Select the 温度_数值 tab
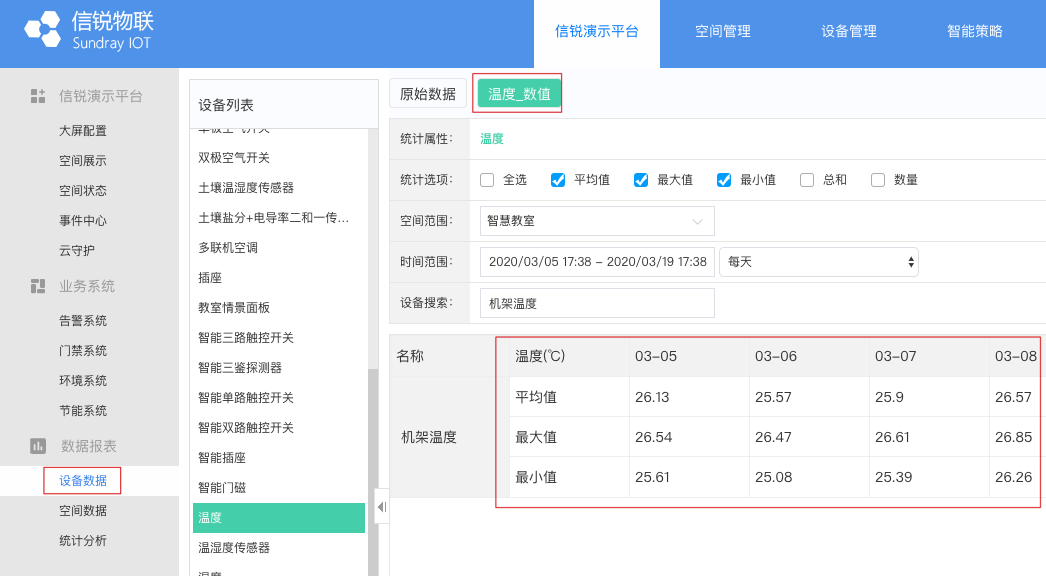This screenshot has width=1046, height=576. 519,94
